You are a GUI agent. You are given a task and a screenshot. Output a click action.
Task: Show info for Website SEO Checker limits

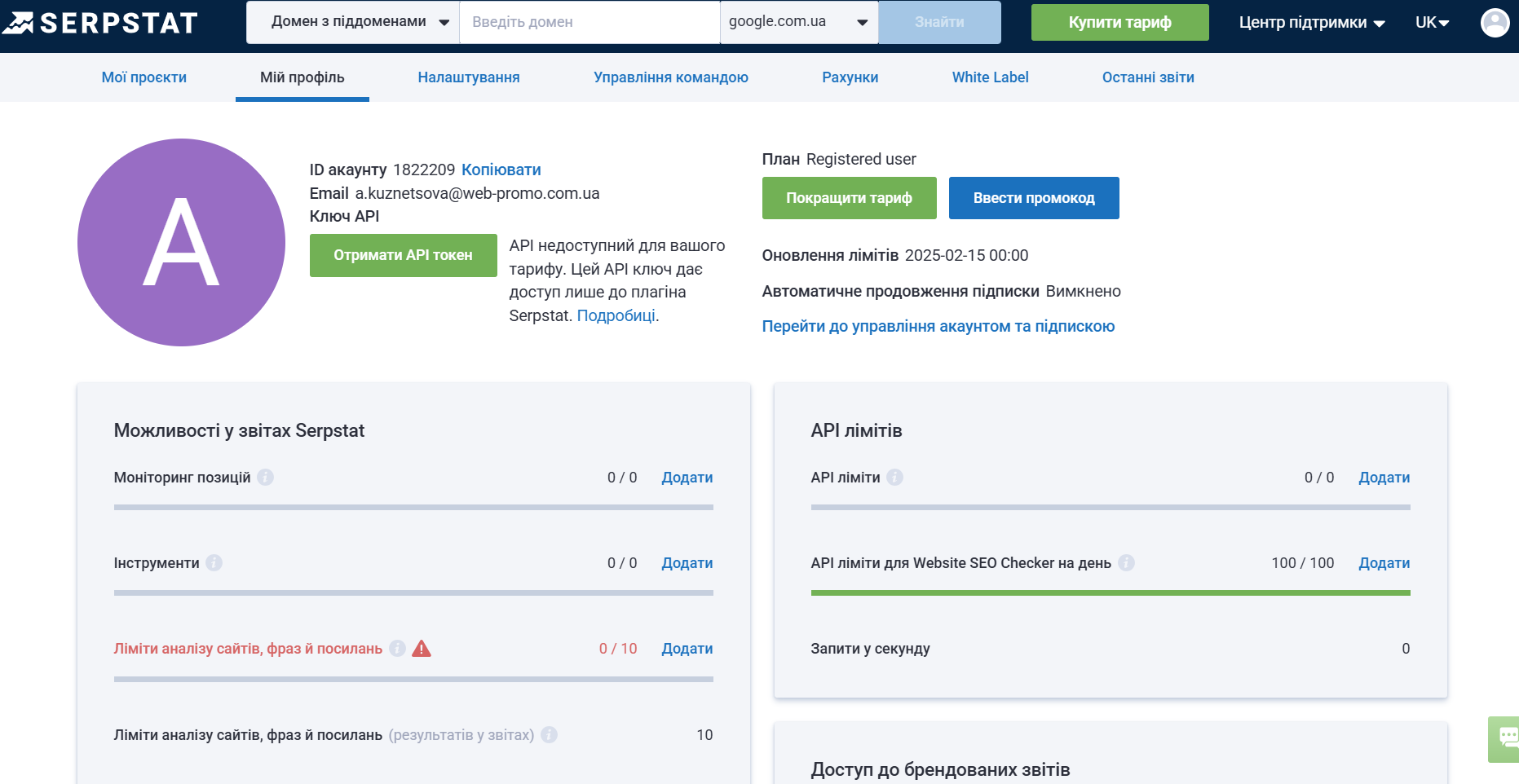pos(1126,562)
